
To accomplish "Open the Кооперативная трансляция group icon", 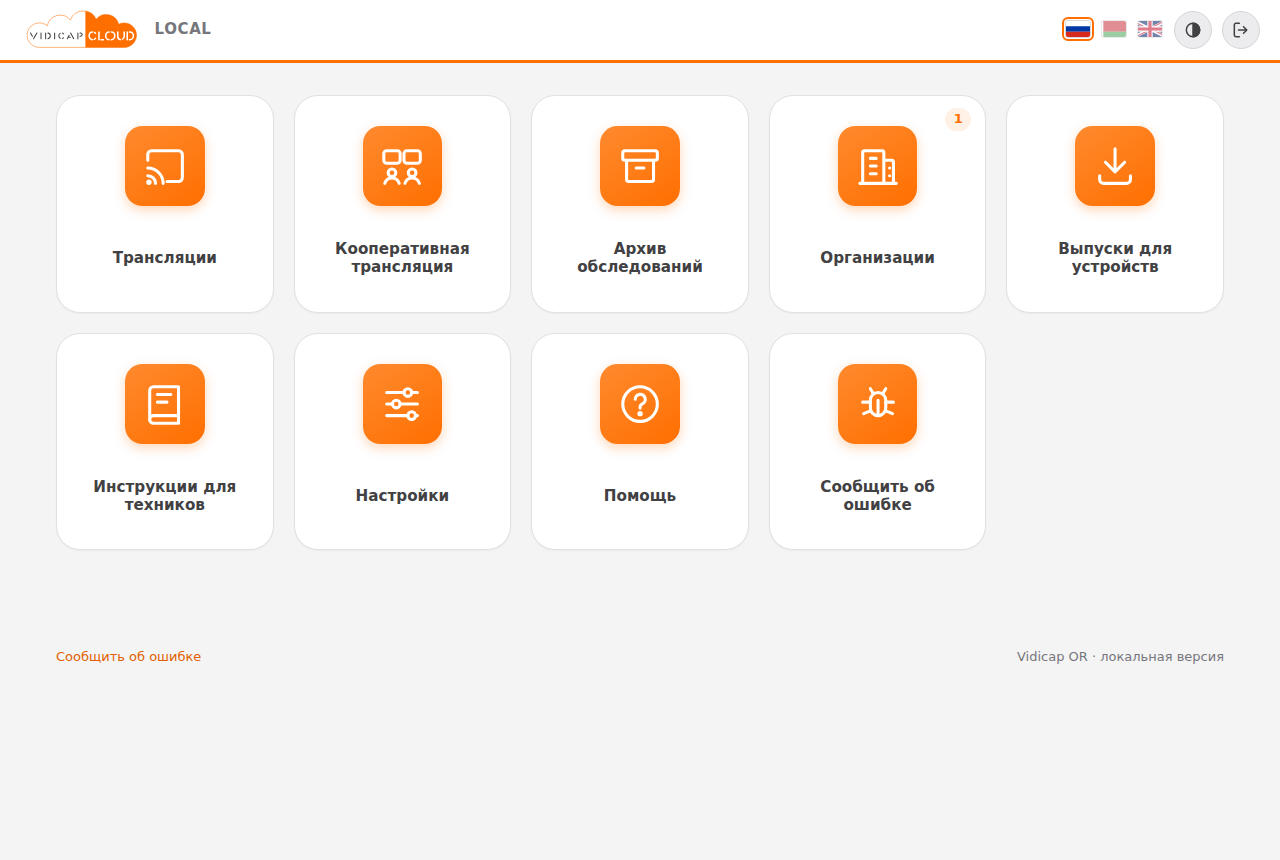I will pos(402,166).
